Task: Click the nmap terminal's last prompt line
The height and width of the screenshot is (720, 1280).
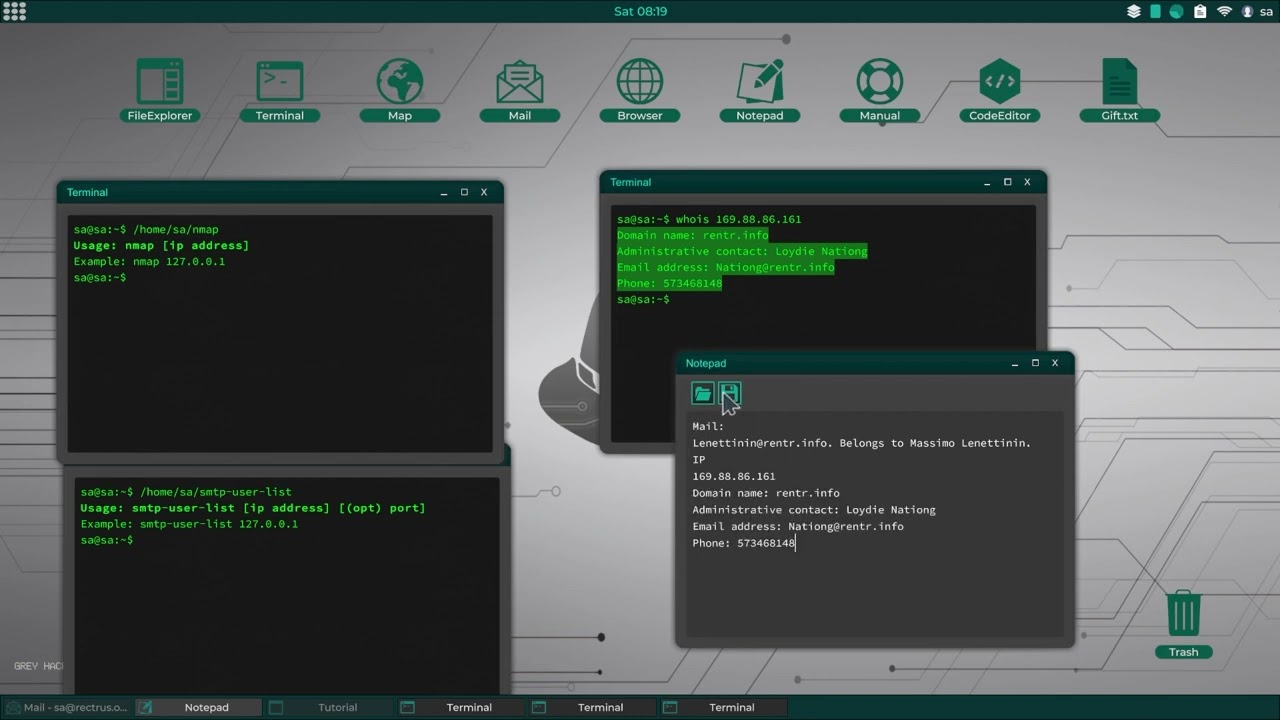Action: [100, 277]
